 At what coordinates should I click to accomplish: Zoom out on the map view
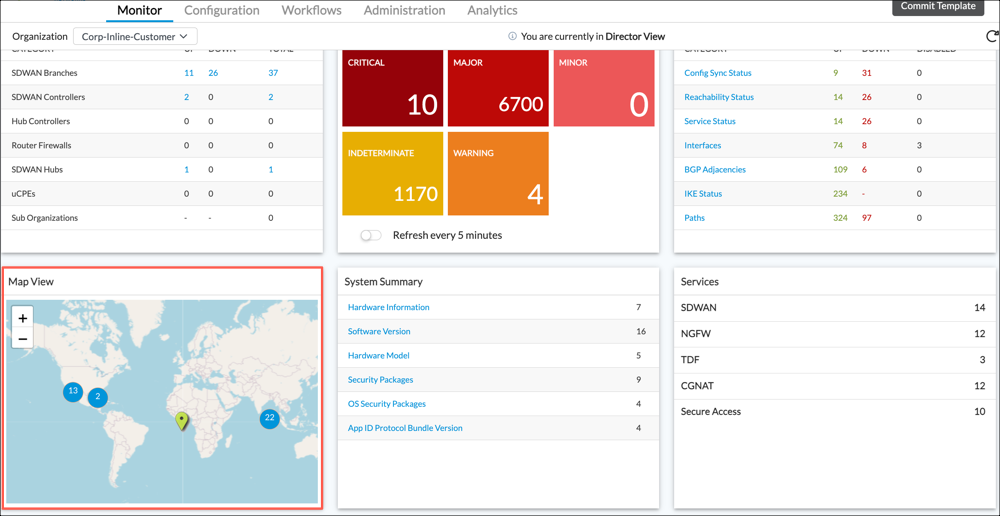click(23, 340)
